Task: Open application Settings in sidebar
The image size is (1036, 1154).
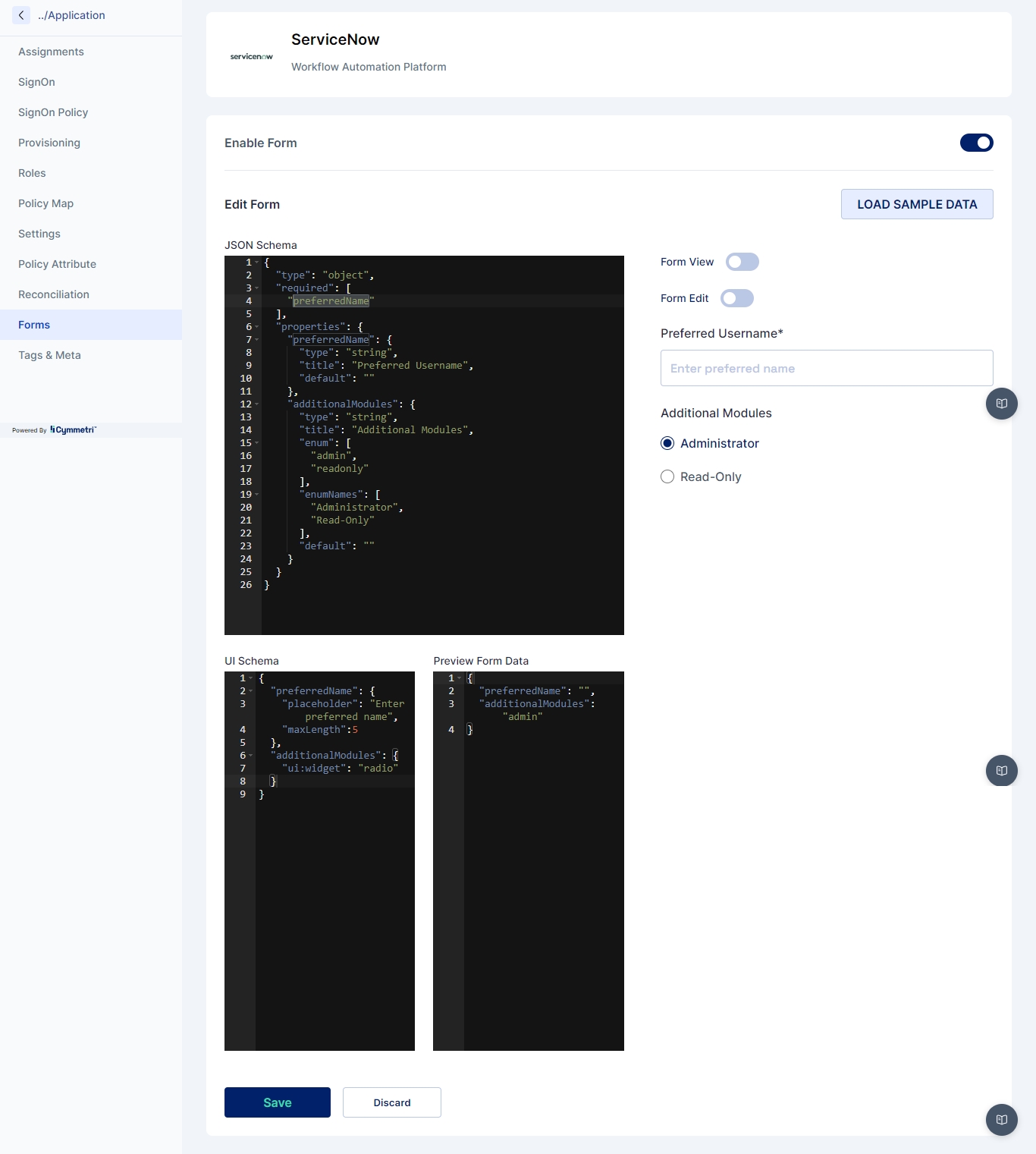Action: tap(91, 234)
